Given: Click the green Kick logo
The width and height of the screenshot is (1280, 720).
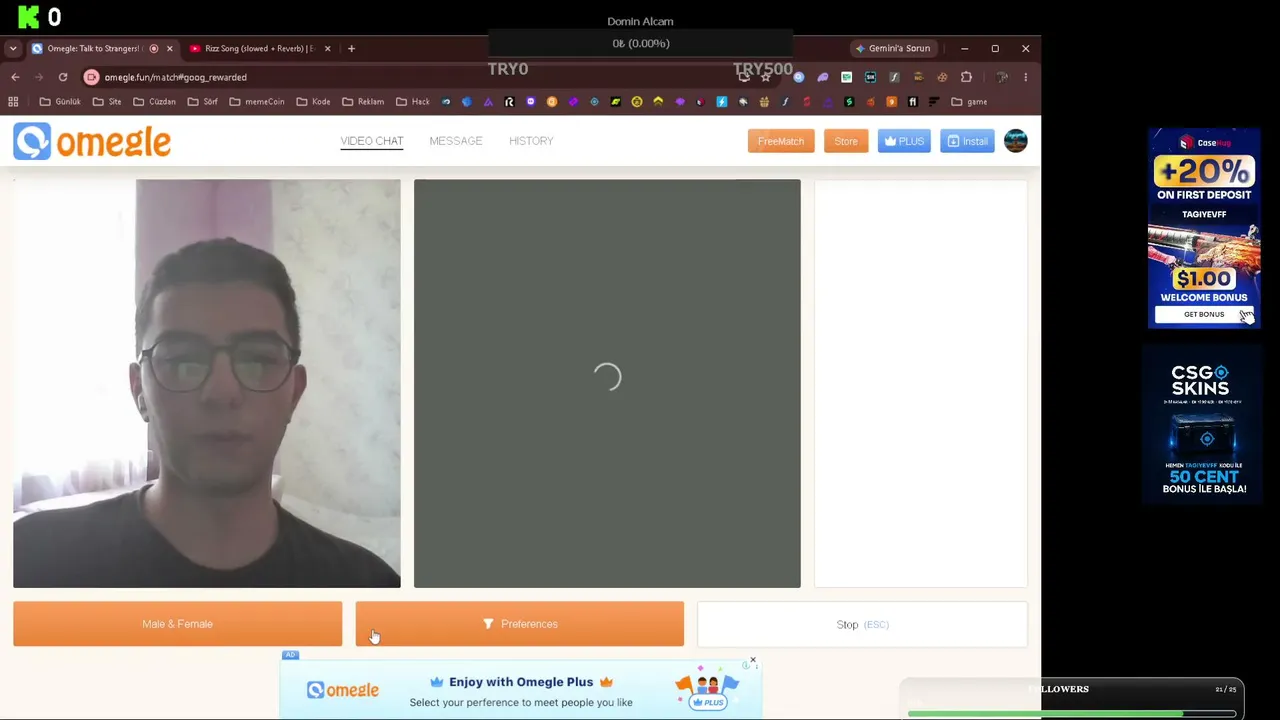Looking at the screenshot, I should pos(29,17).
